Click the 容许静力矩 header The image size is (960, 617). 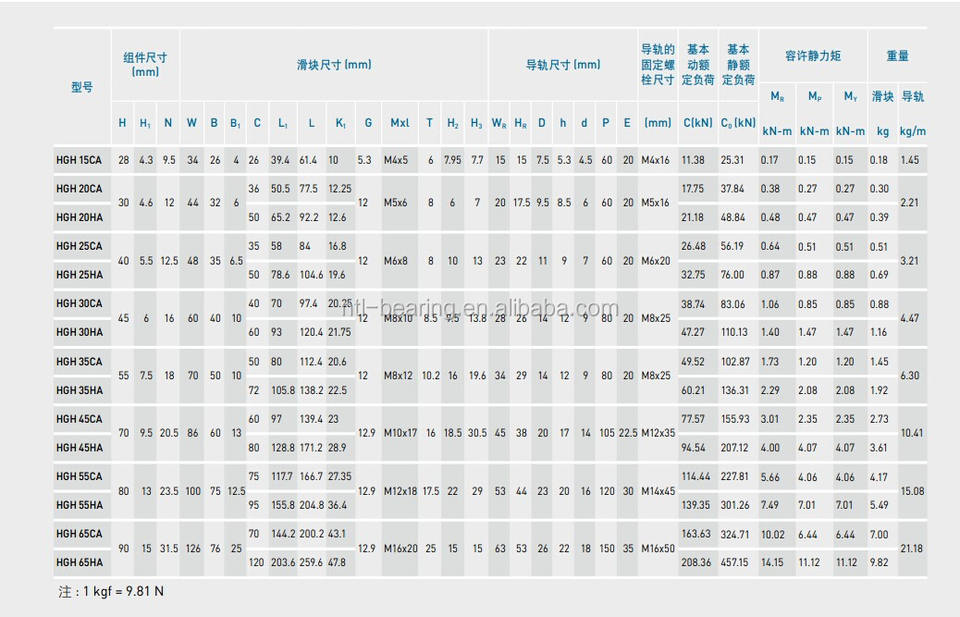(x=813, y=56)
